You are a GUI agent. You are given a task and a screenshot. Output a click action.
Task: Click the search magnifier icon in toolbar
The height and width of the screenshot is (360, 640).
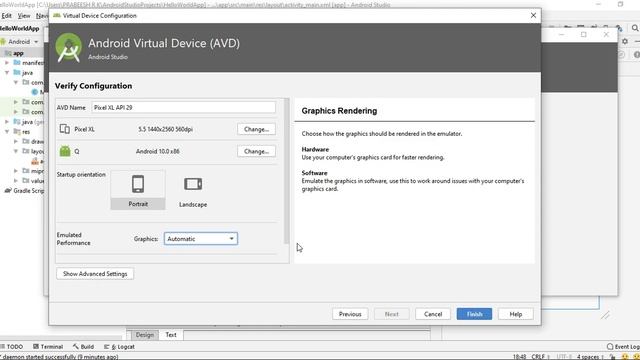click(635, 28)
